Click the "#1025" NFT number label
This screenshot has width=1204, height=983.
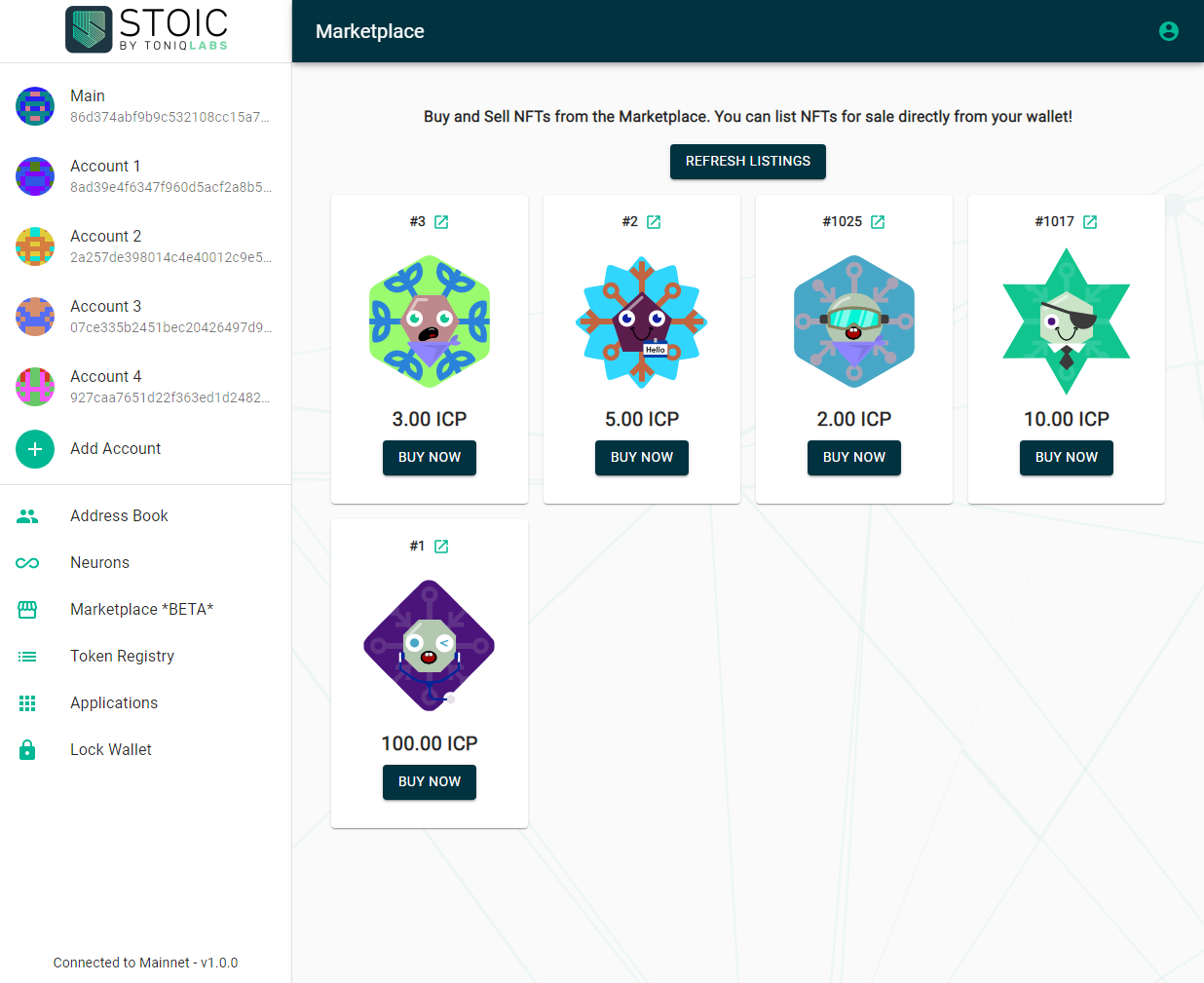click(x=843, y=222)
